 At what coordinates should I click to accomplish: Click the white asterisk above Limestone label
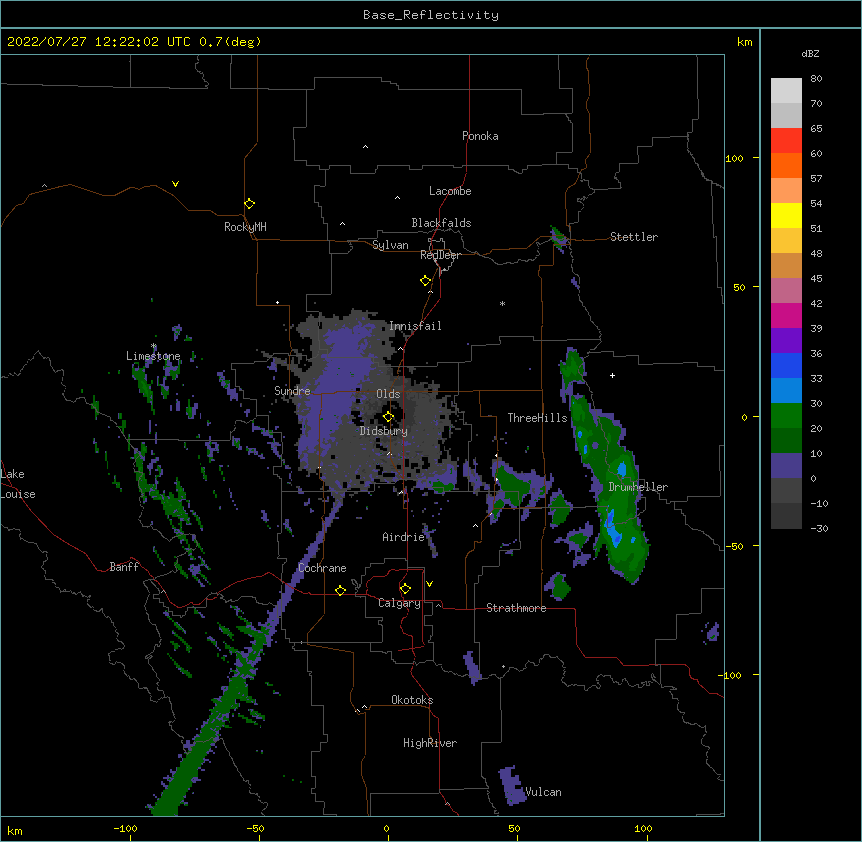[154, 346]
